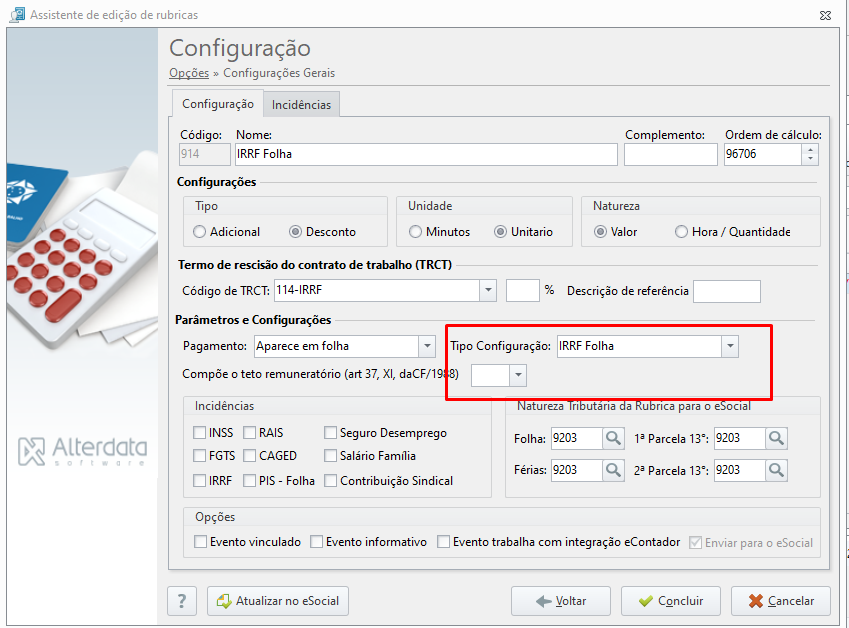Enable the Evento informativo checkbox
This screenshot has height=628, width=849.
(x=316, y=541)
